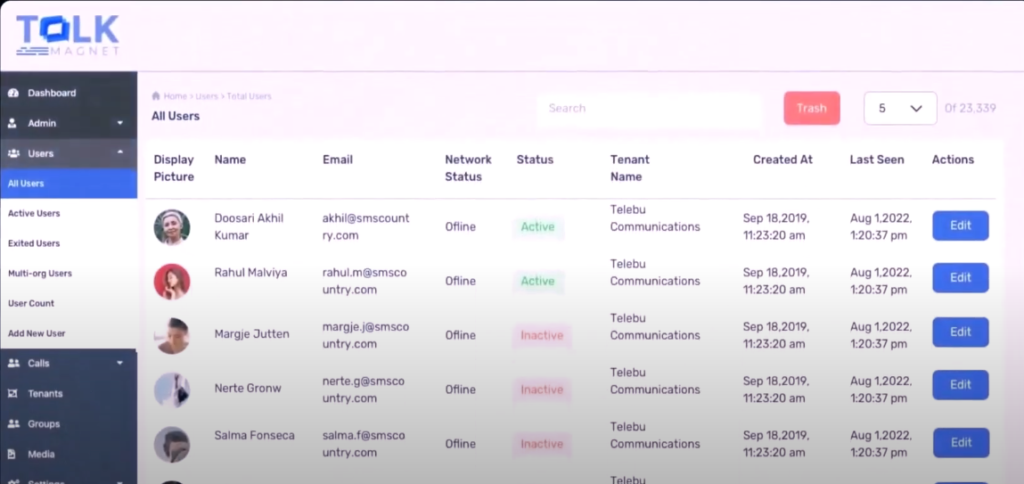Click Inactive status badge for Salma Fonseca
This screenshot has height=484, width=1024.
541,444
